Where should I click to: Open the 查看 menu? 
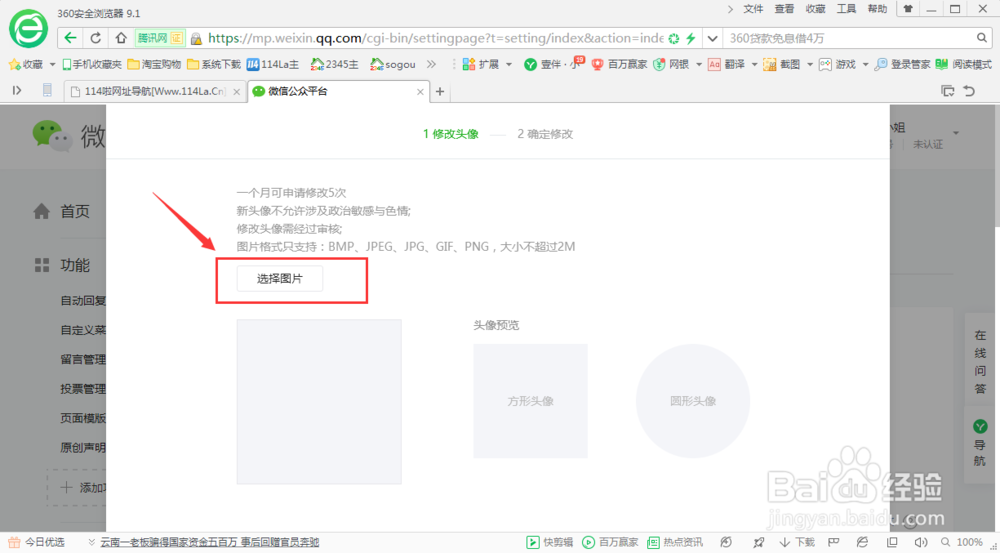click(784, 9)
